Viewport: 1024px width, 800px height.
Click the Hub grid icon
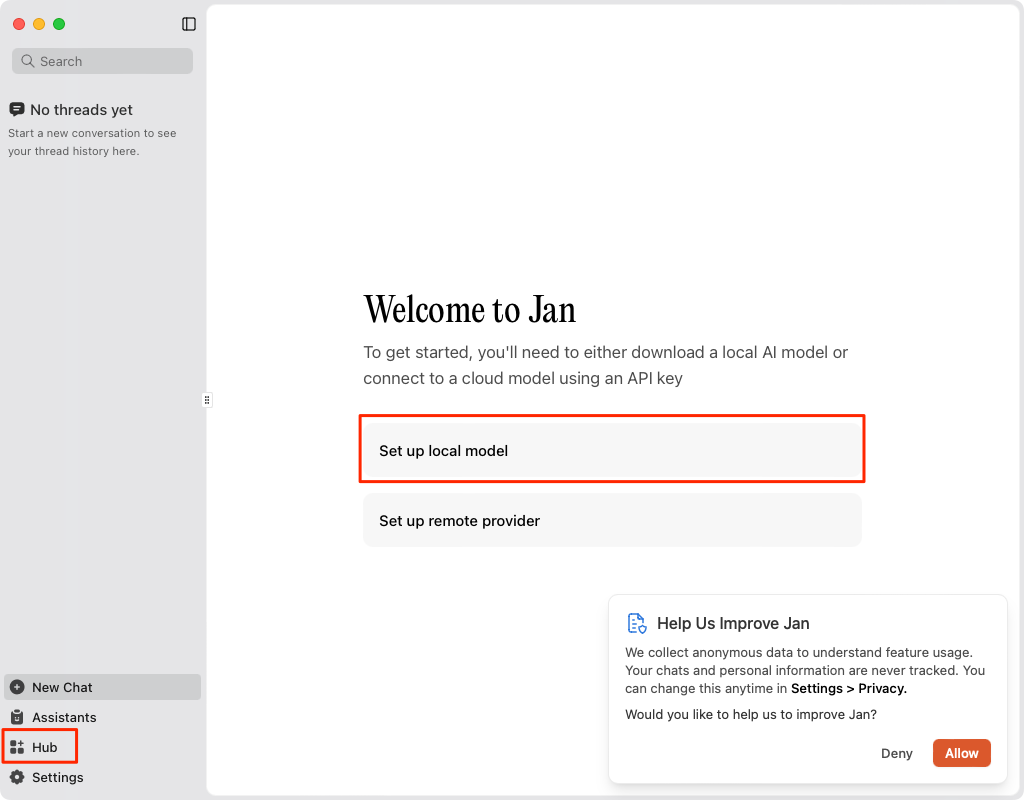tap(18, 747)
